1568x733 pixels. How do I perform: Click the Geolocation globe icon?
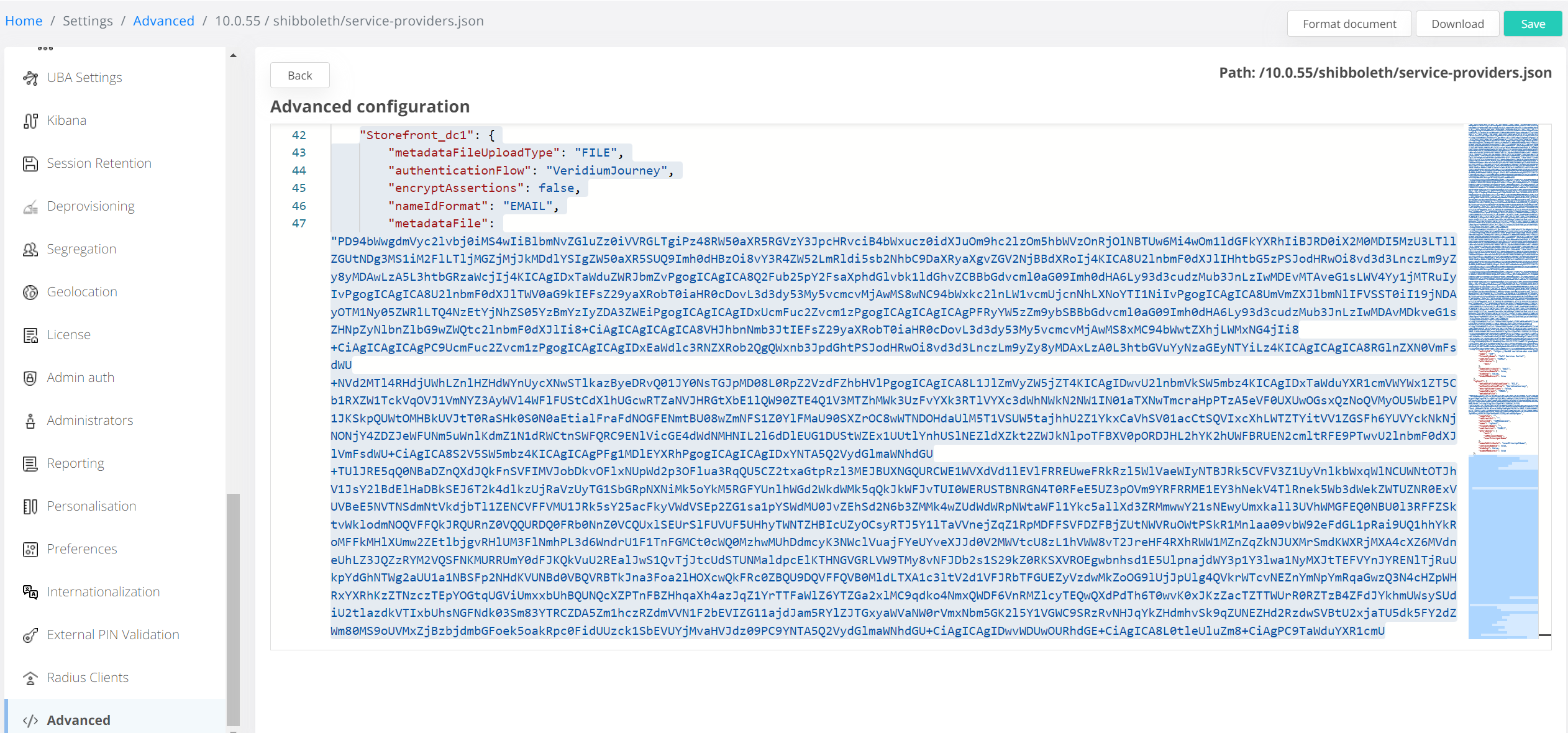(x=30, y=292)
